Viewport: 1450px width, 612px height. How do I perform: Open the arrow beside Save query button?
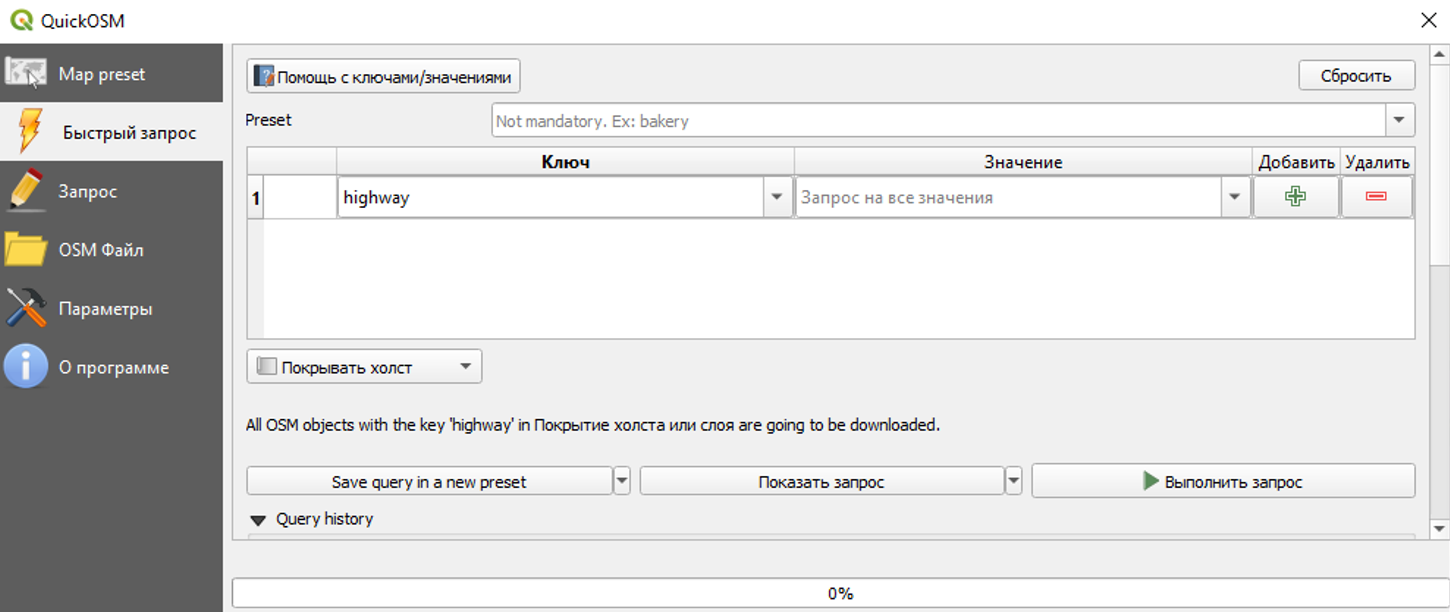(x=622, y=481)
